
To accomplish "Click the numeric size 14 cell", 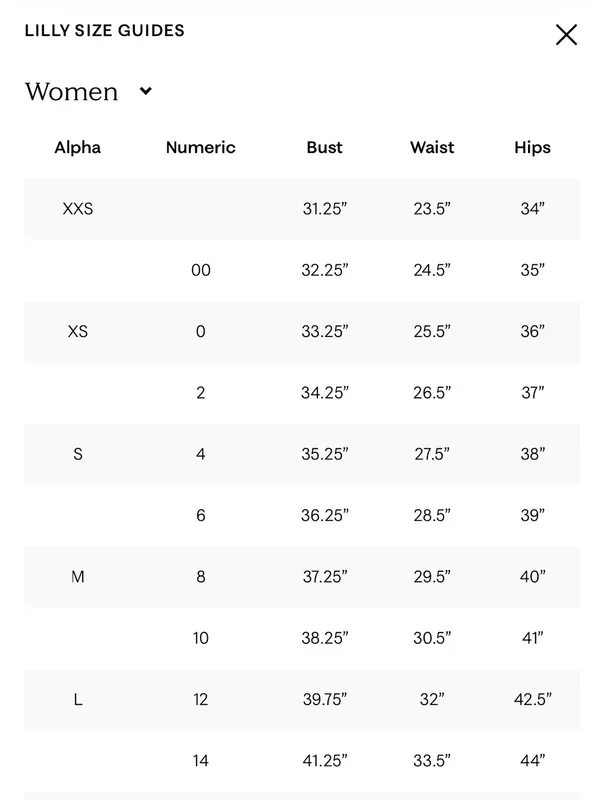I will [201, 761].
